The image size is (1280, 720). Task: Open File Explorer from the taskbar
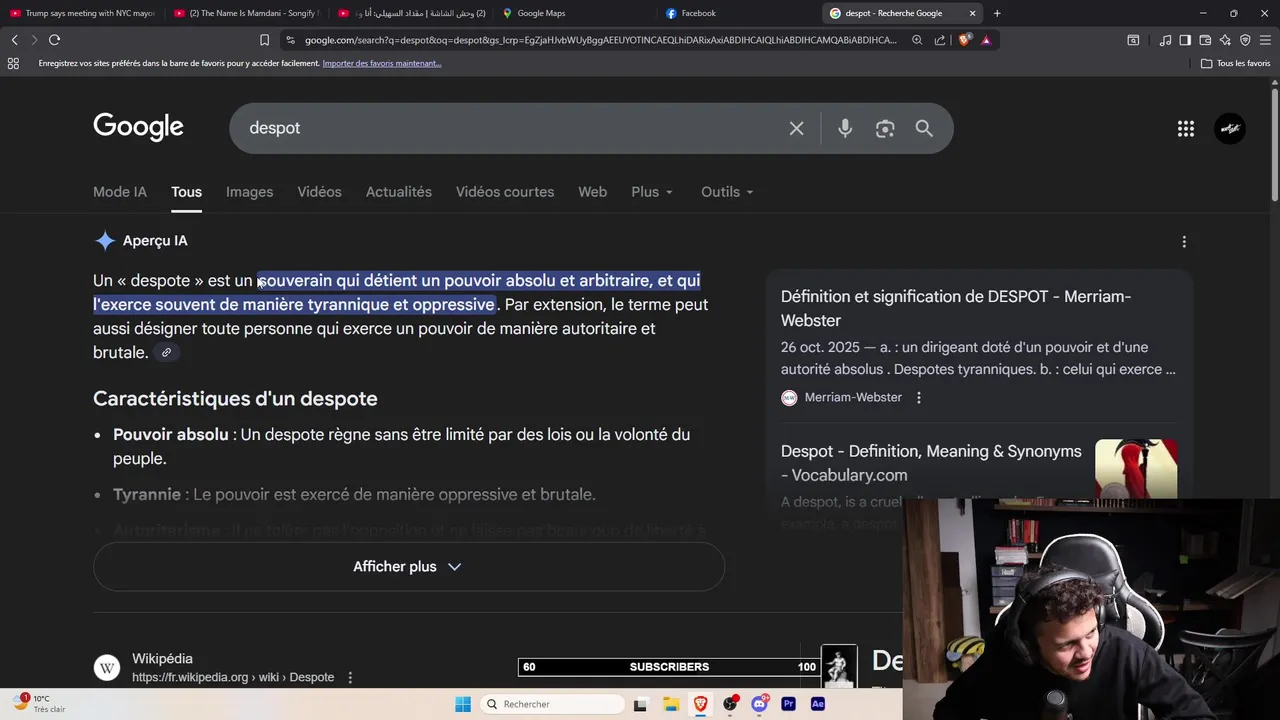[x=671, y=704]
